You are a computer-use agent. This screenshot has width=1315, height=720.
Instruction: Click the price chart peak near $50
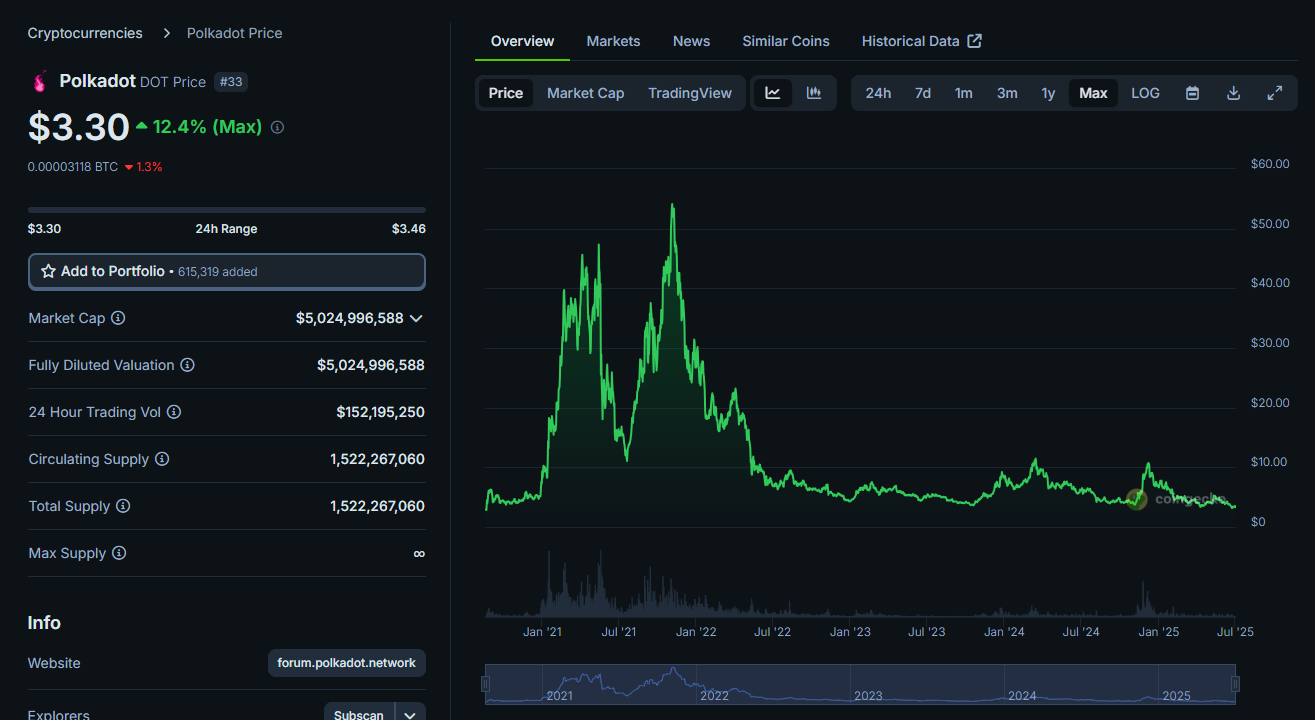coord(673,206)
